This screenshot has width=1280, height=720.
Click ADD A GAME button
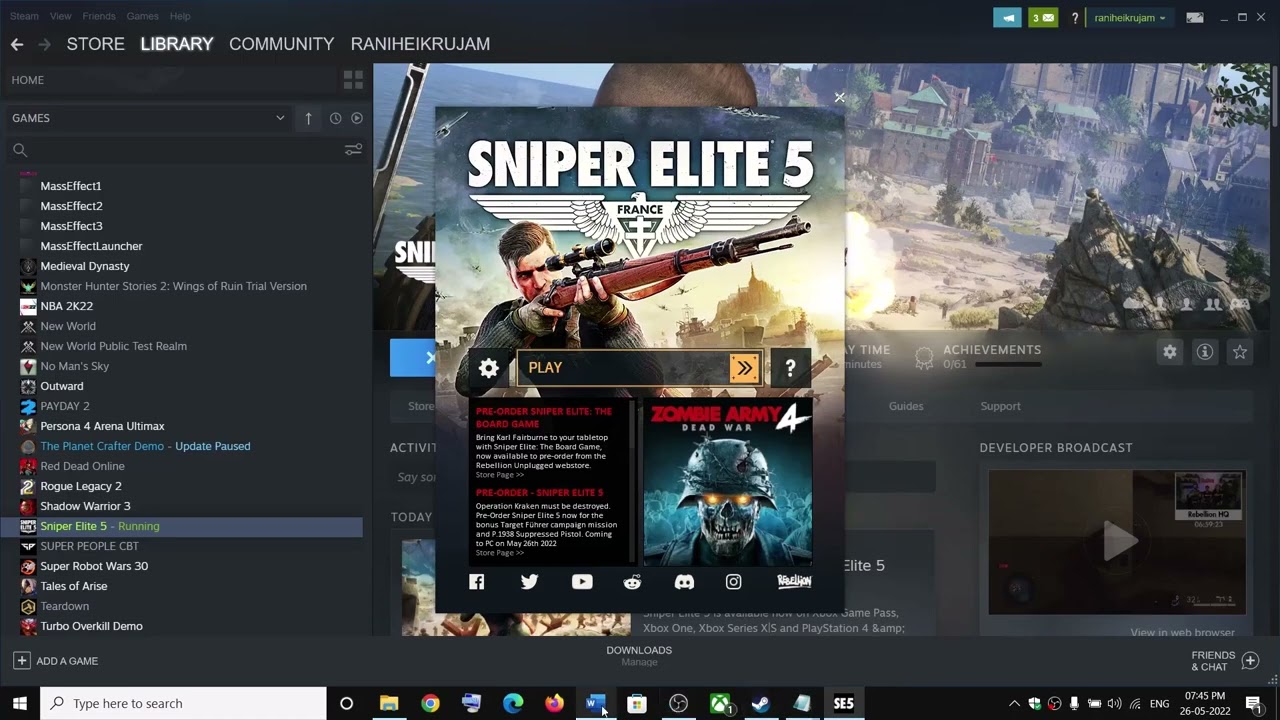click(55, 661)
